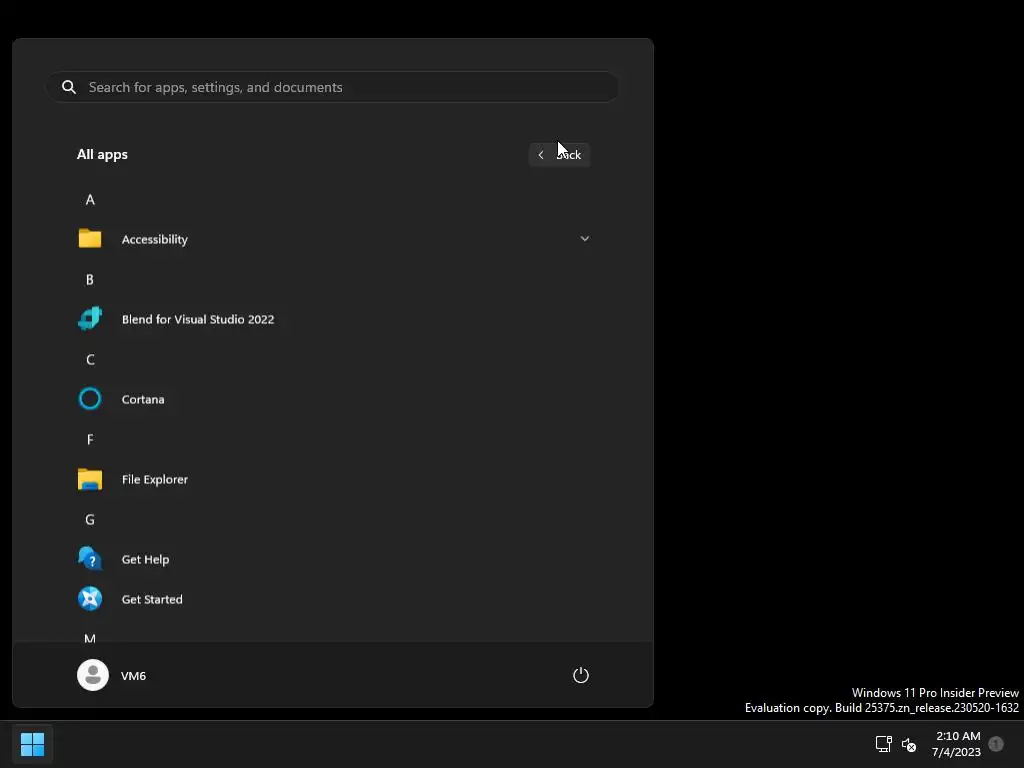
Task: Open the File Explorer icon
Action: [90, 479]
